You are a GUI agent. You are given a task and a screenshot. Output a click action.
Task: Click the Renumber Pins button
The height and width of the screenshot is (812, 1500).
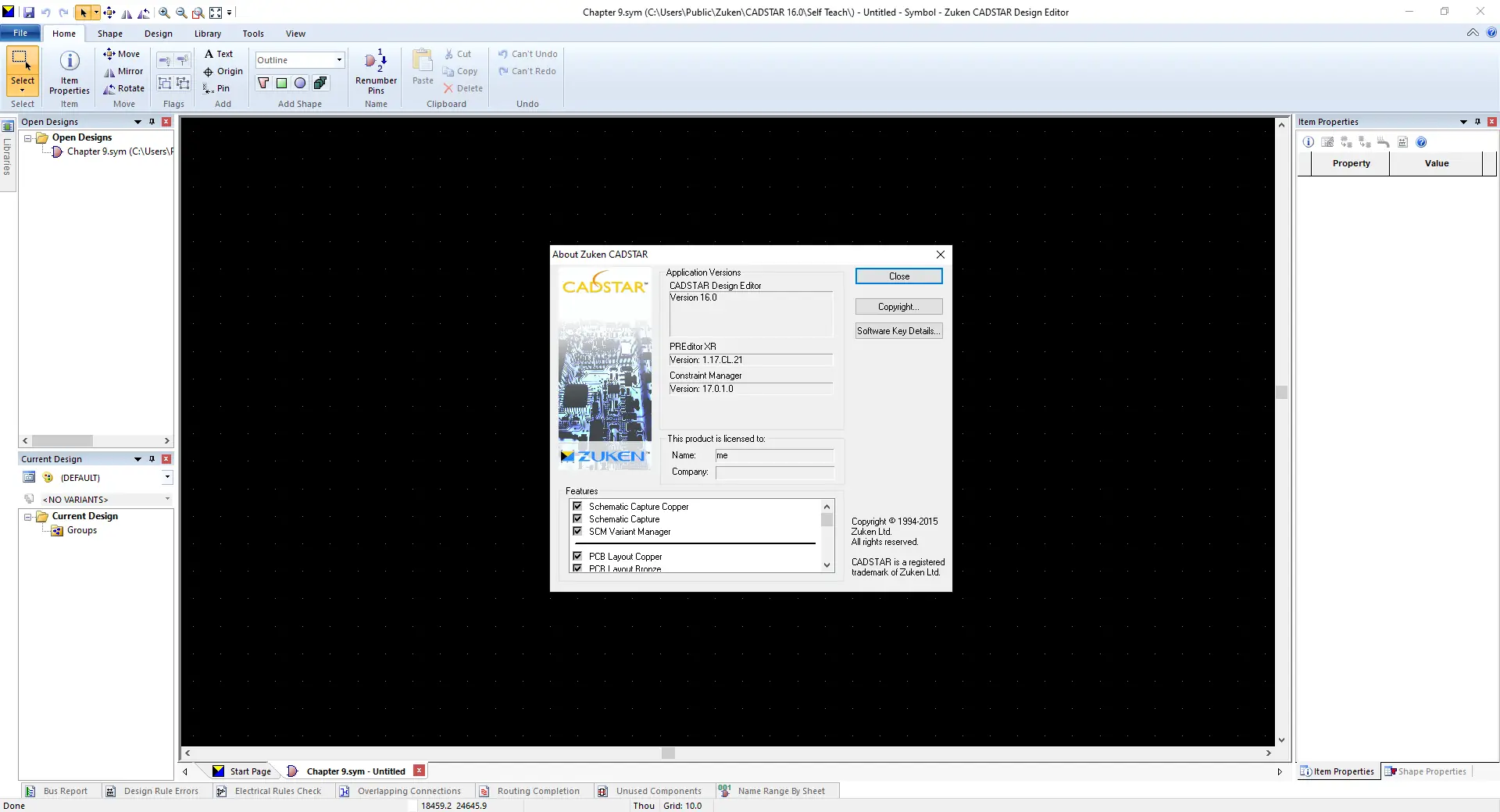(376, 72)
